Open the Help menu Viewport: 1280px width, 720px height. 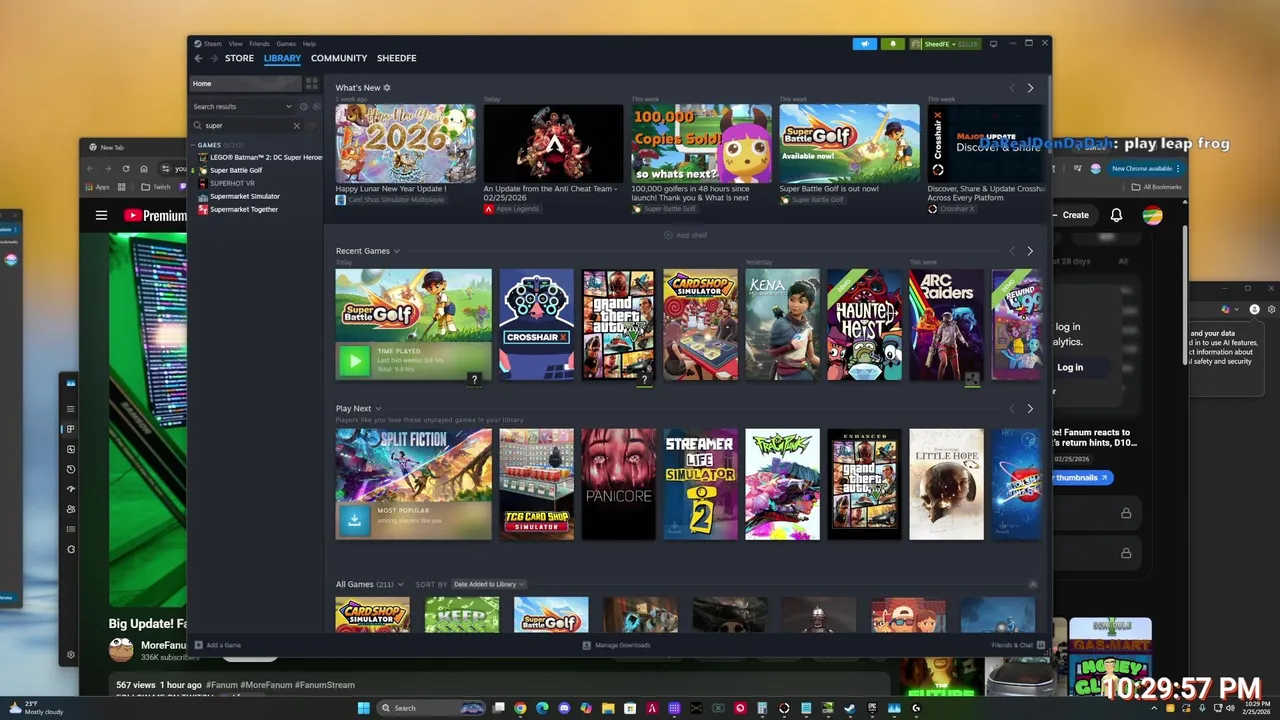[309, 44]
